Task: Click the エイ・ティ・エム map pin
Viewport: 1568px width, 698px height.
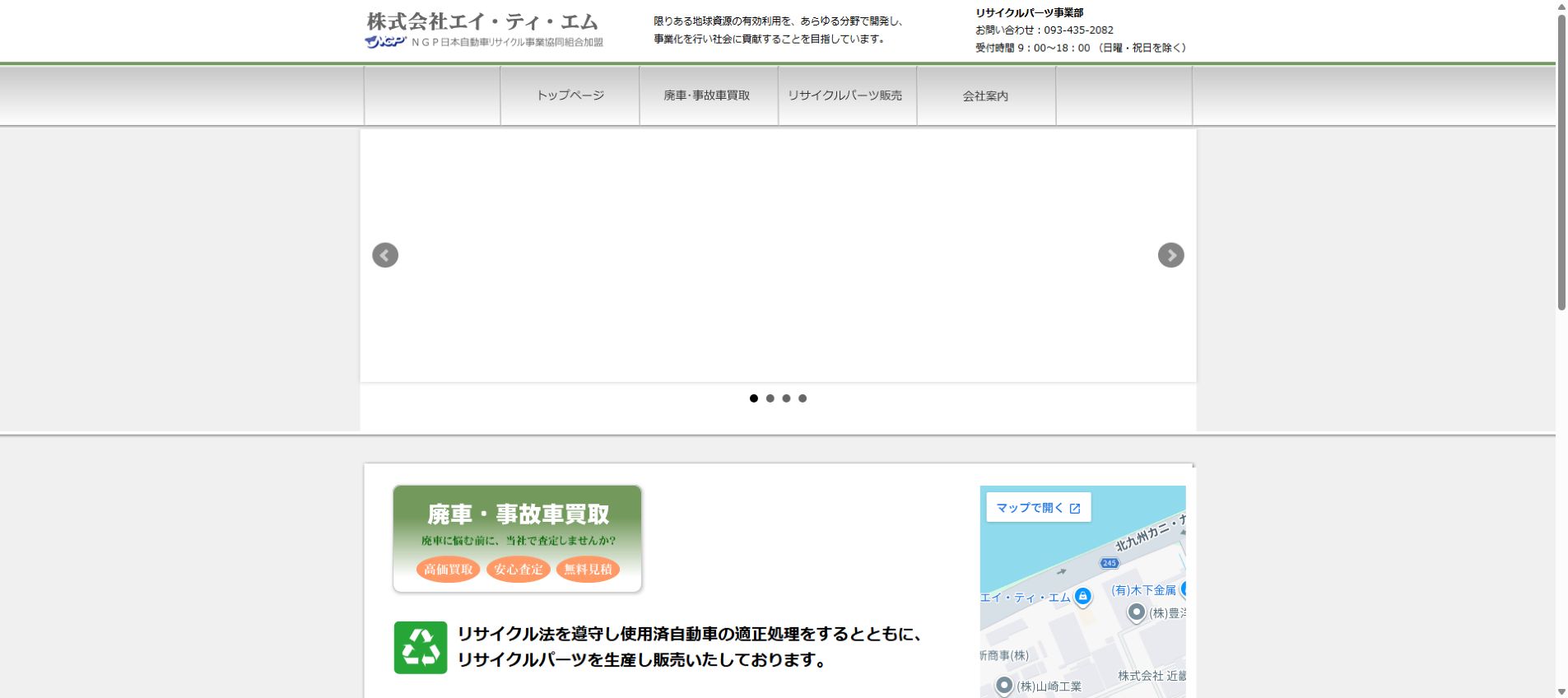Action: (x=1083, y=598)
